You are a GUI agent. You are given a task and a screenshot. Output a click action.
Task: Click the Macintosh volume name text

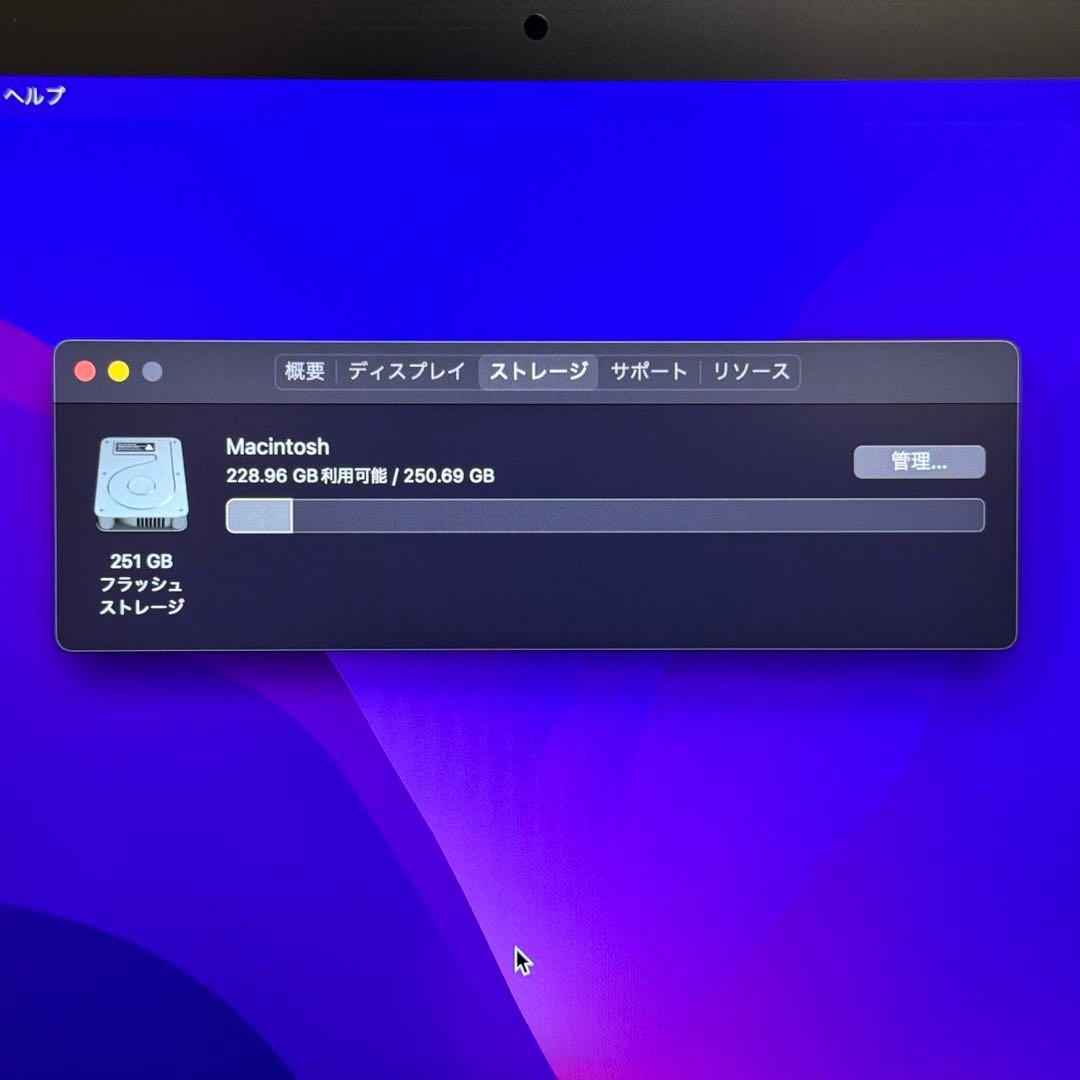point(278,447)
